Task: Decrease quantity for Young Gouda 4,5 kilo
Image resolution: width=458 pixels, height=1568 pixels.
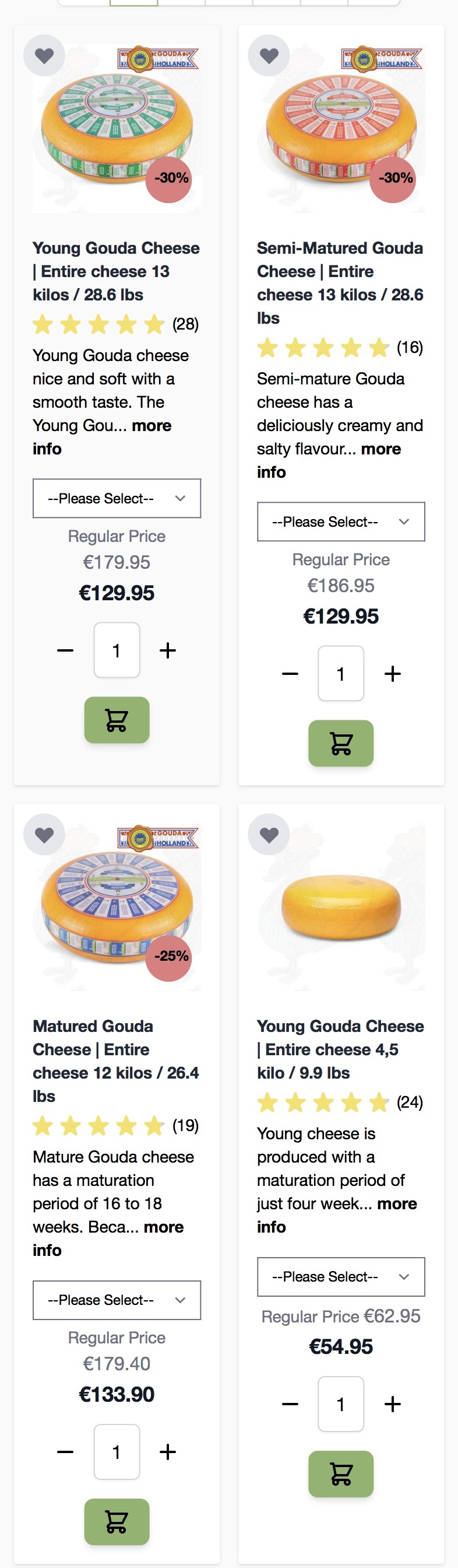Action: coord(290,1404)
